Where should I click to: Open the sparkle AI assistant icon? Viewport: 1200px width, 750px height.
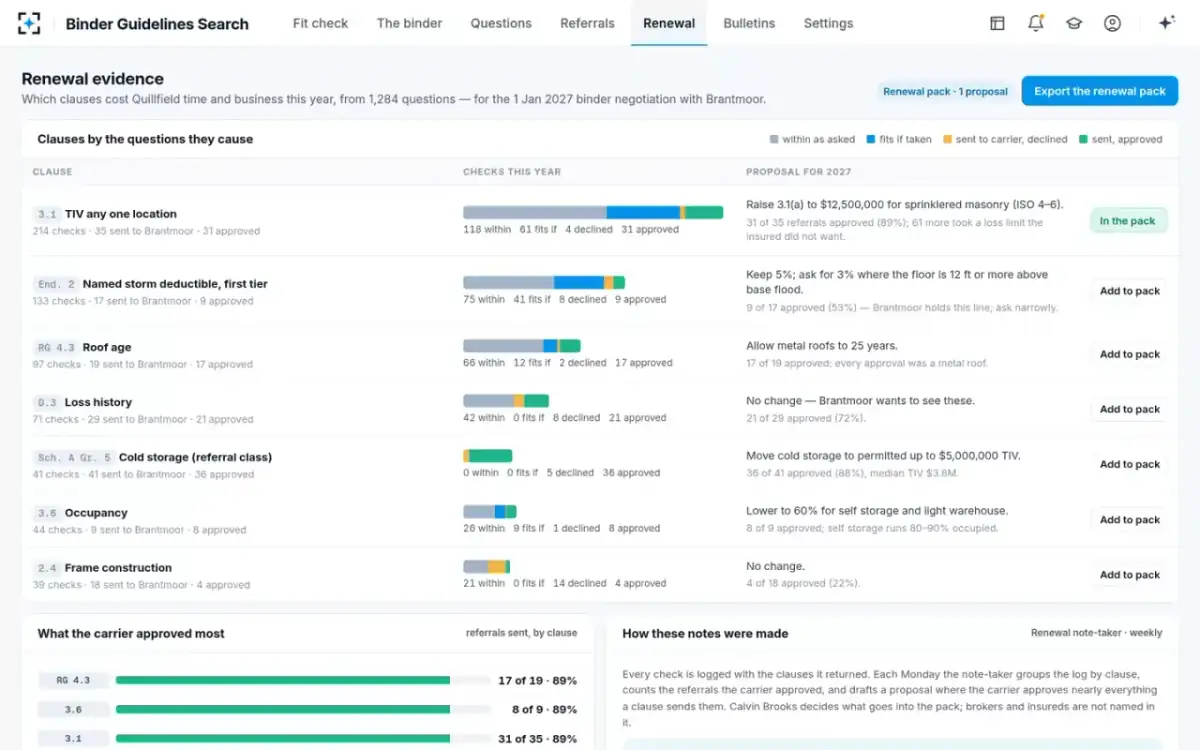[1166, 23]
